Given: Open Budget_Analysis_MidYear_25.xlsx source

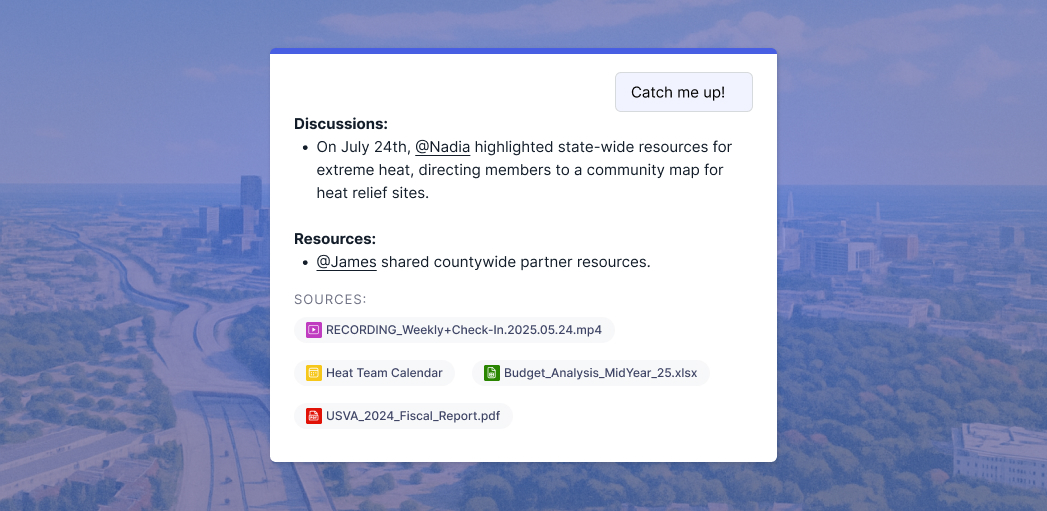Looking at the screenshot, I should [591, 373].
